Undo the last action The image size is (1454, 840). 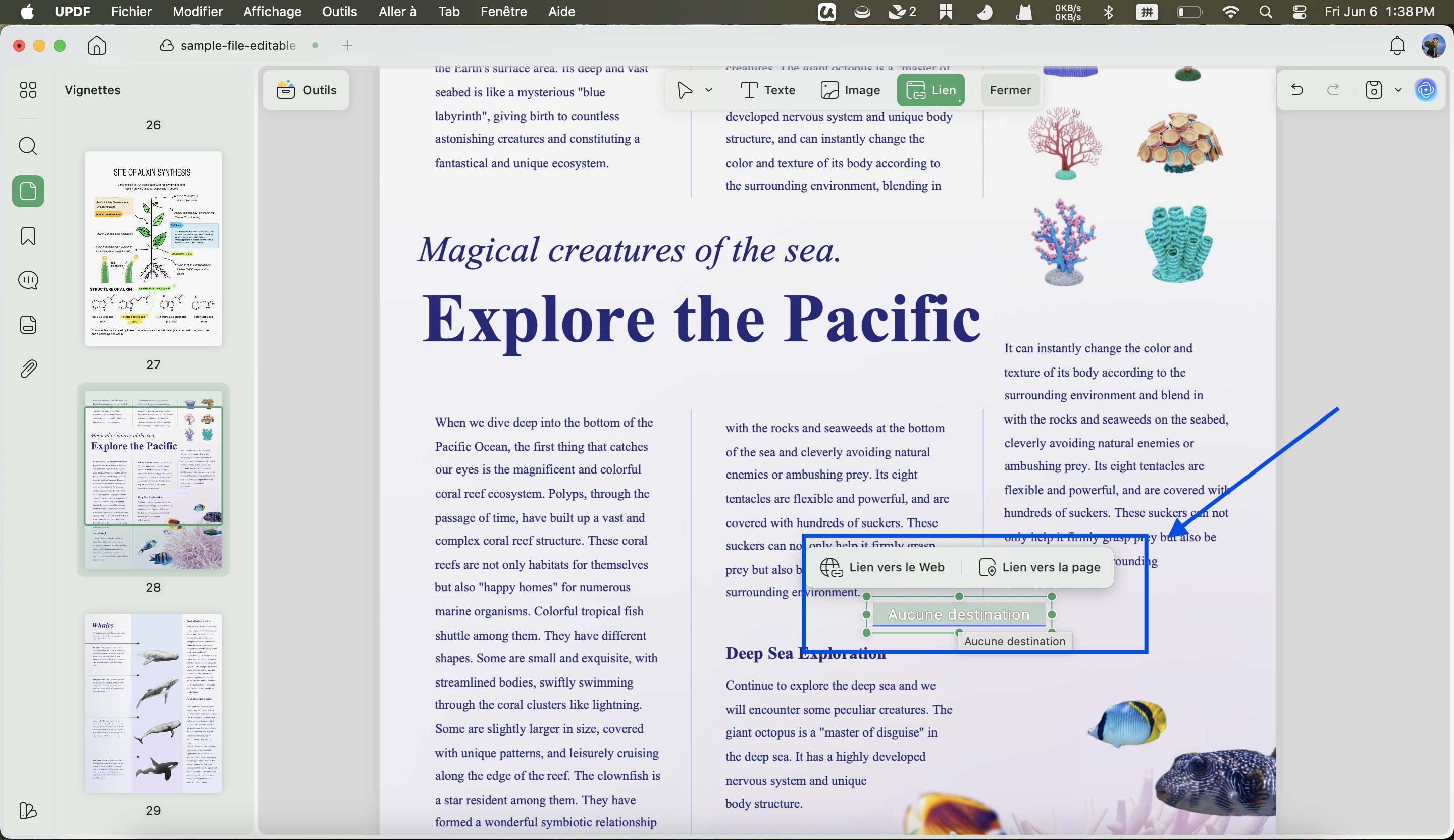click(x=1297, y=90)
